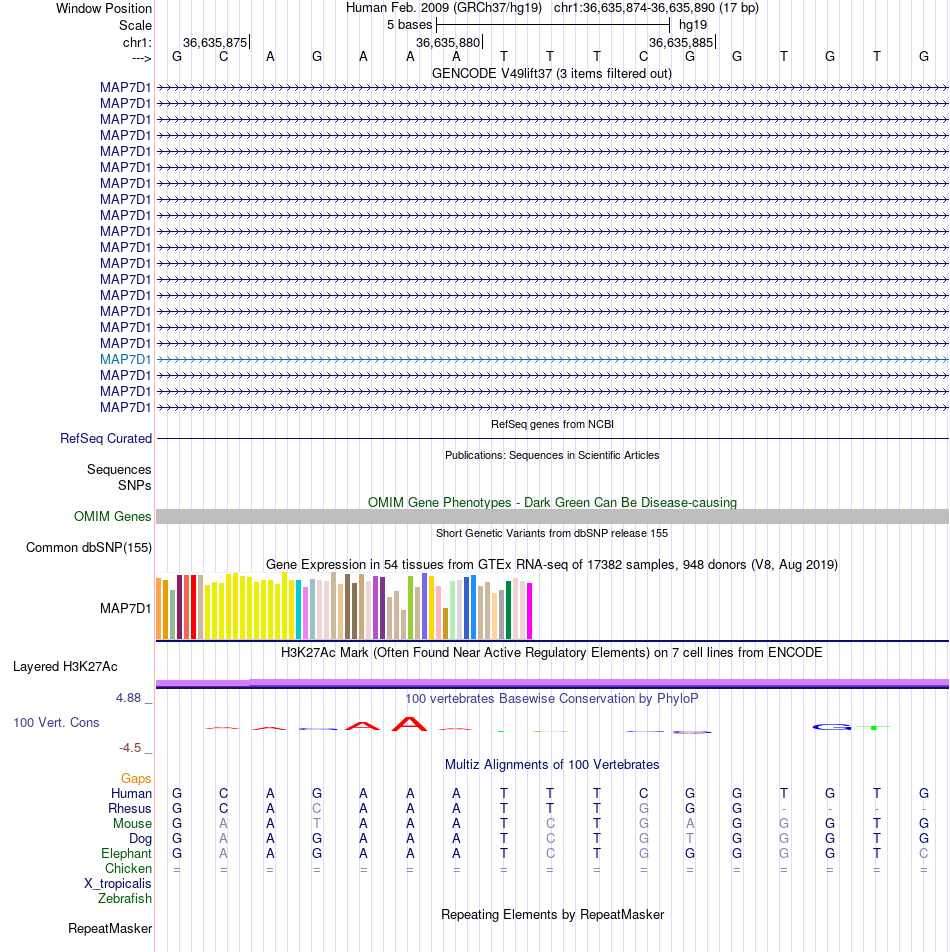Click the magenta bar in GTEx chart
The image size is (950, 952).
(529, 611)
